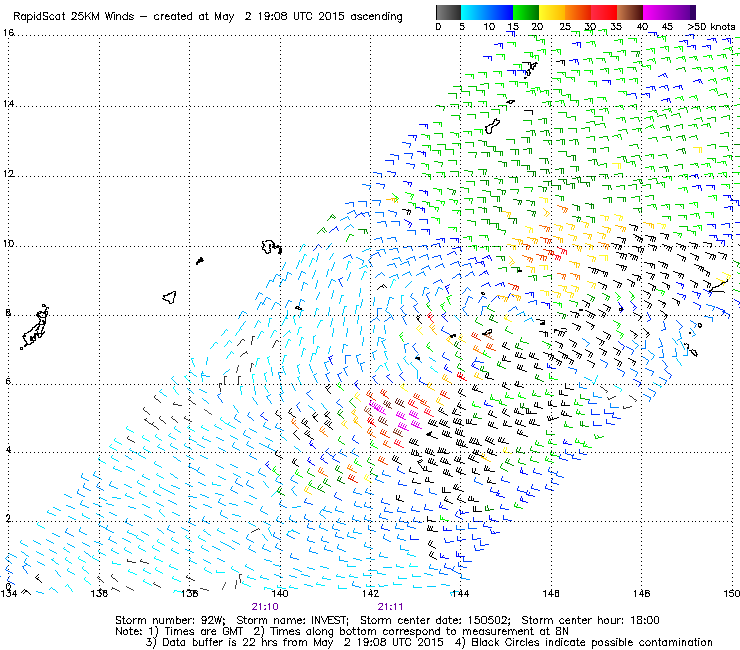740x650 pixels.
Task: Click the longitude label 140 on the bottom axis
Action: click(x=280, y=593)
